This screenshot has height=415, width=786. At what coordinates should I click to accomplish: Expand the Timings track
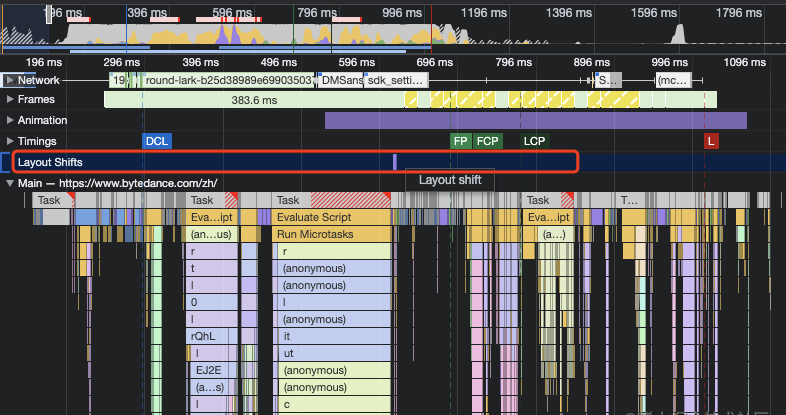[x=10, y=141]
